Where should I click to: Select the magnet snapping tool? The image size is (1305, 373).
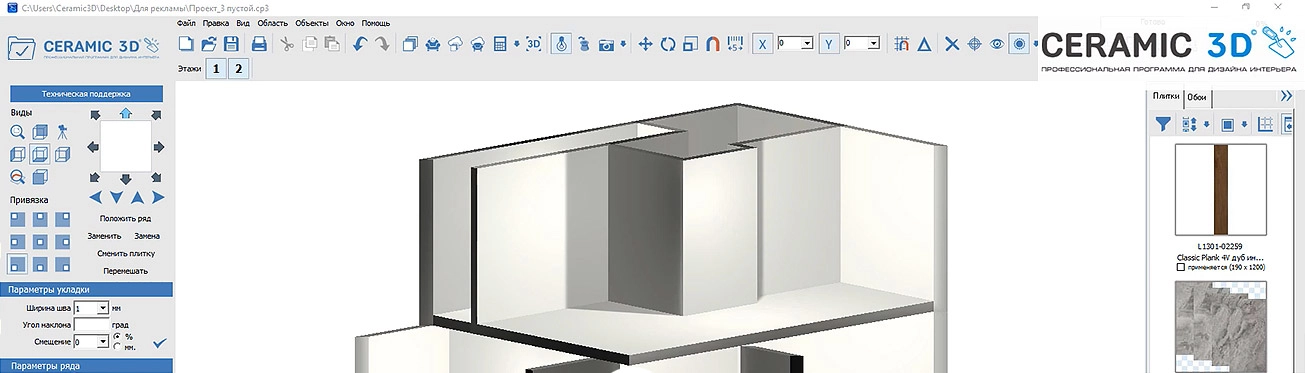click(x=712, y=44)
